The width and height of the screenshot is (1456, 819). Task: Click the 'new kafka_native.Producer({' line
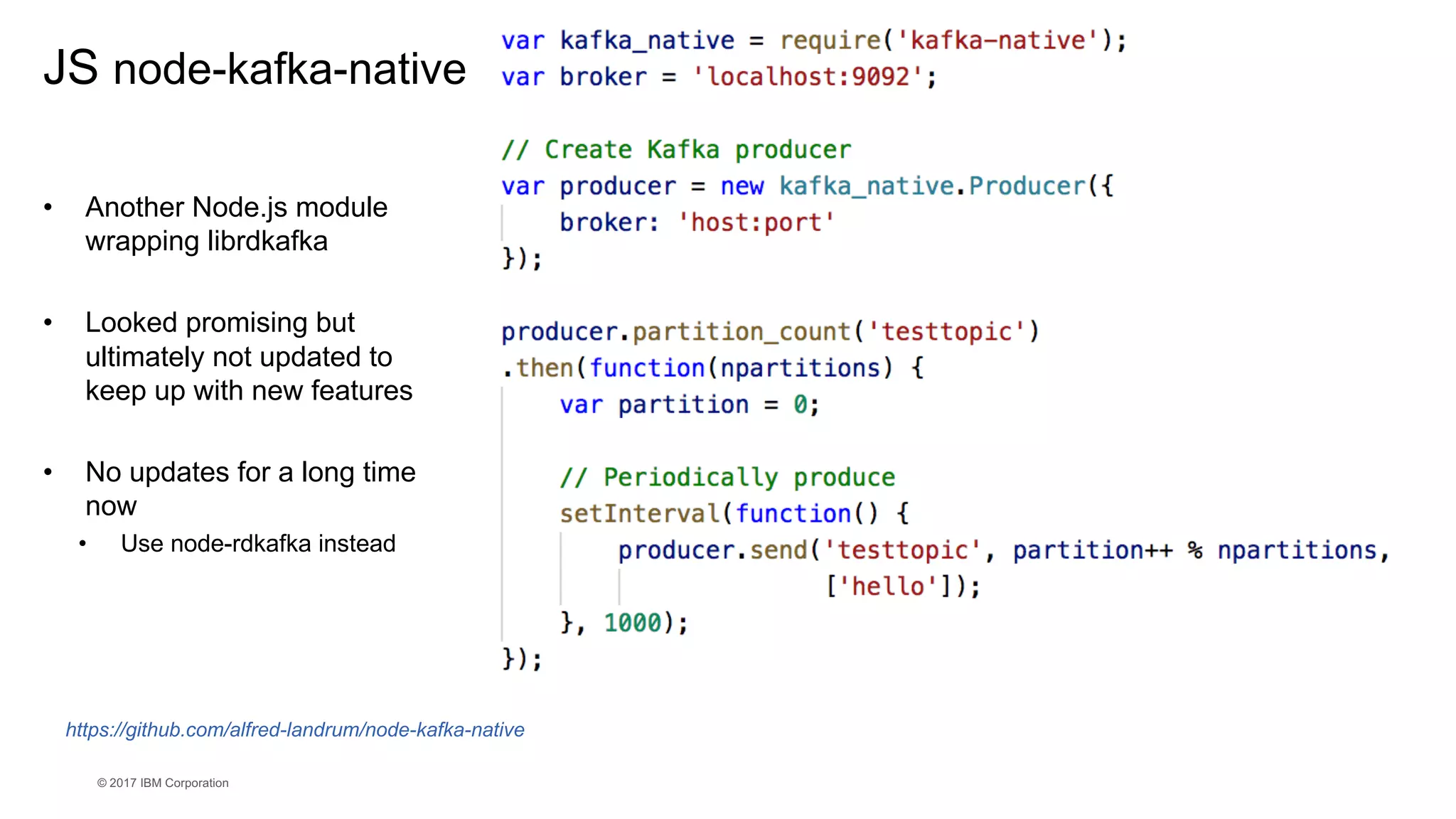[808, 186]
